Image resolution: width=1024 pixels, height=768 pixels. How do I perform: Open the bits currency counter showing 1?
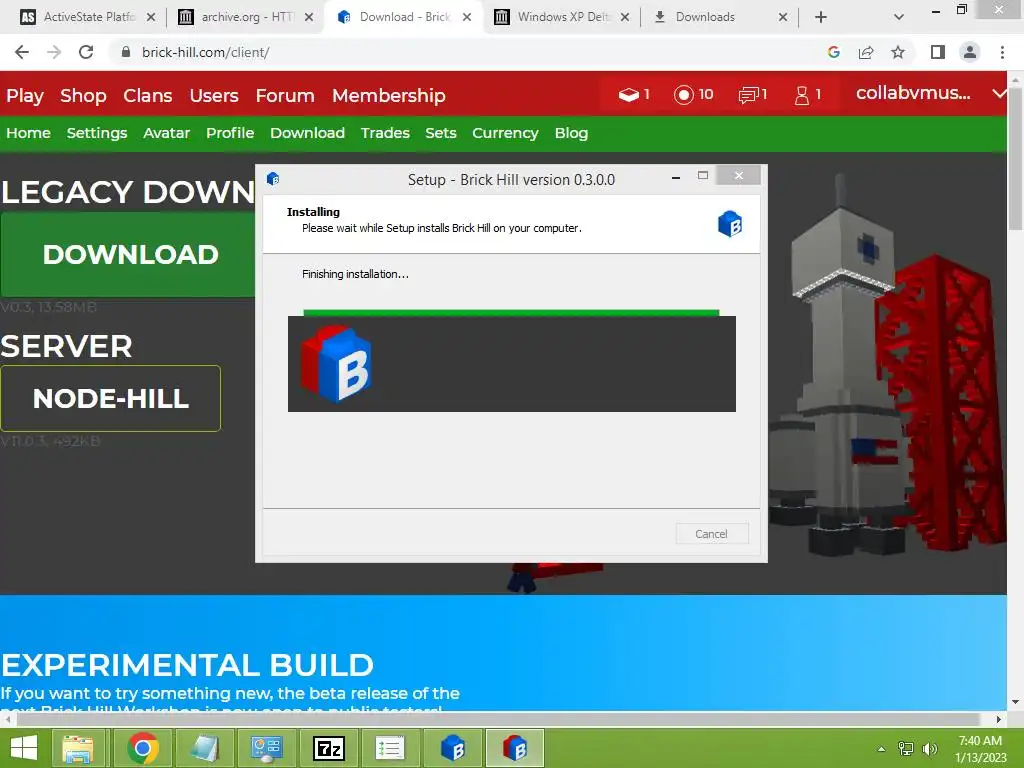click(633, 95)
